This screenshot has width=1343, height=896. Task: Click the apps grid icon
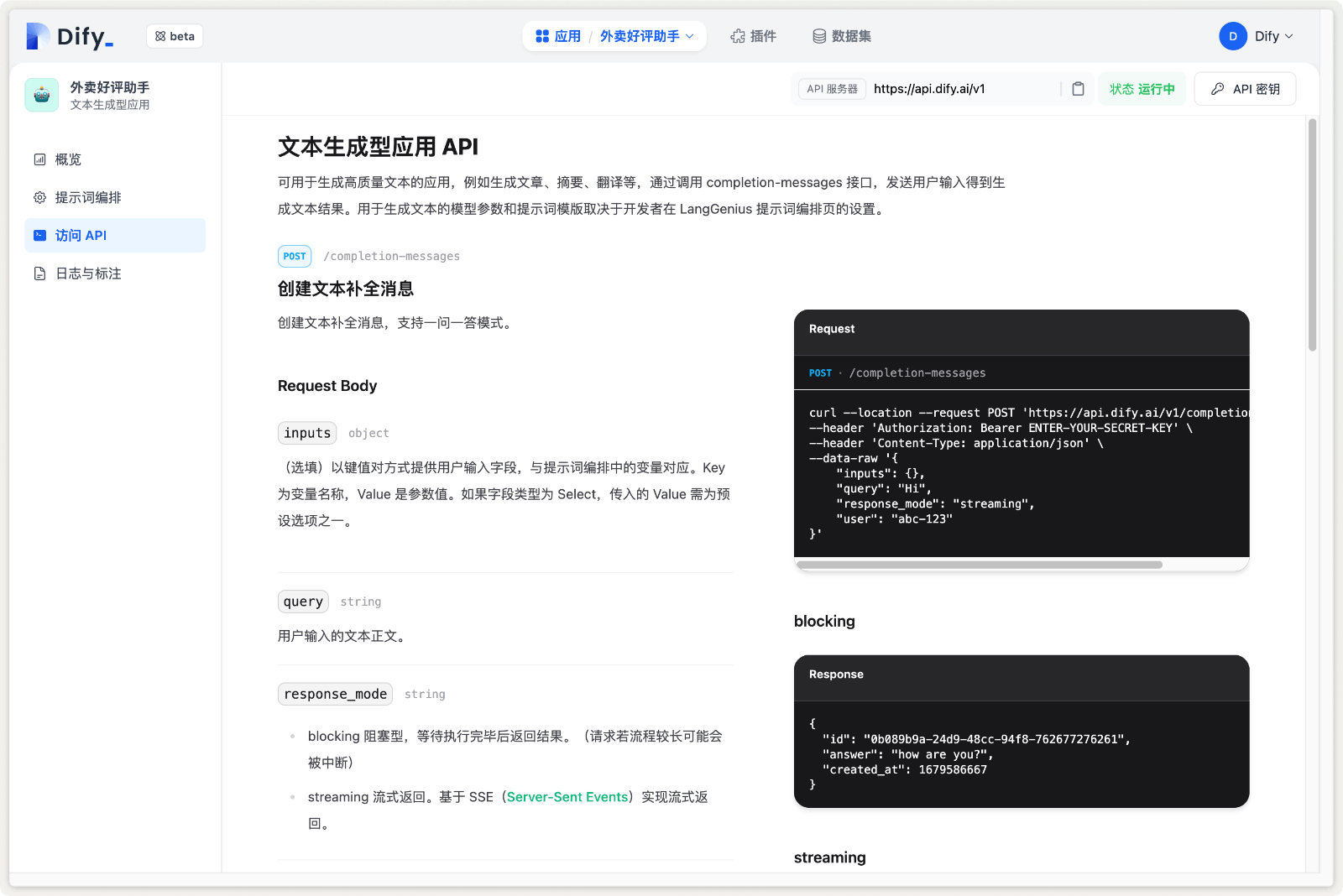[542, 36]
